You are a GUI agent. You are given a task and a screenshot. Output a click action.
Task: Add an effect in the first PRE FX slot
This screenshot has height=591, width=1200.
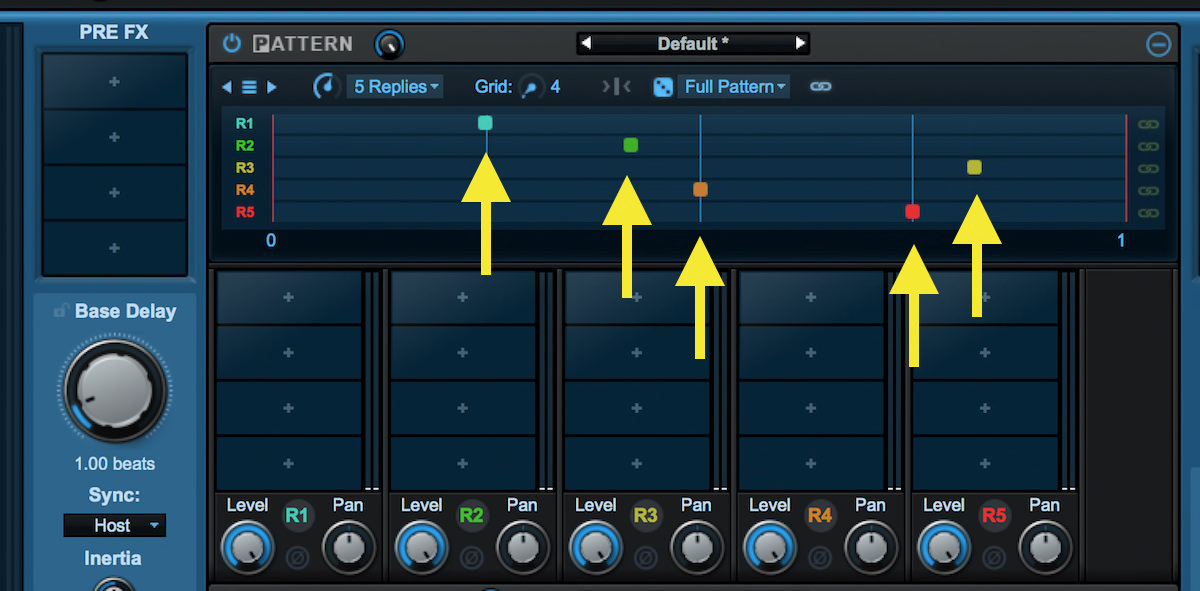click(x=114, y=81)
